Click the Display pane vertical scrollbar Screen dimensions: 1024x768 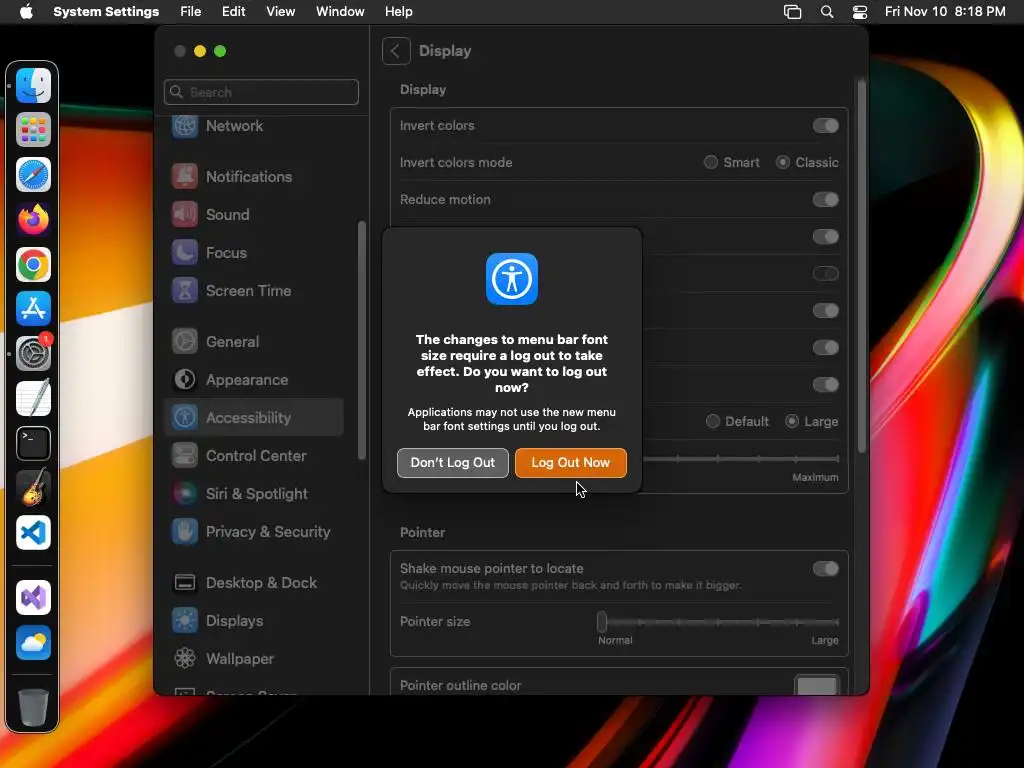click(861, 266)
